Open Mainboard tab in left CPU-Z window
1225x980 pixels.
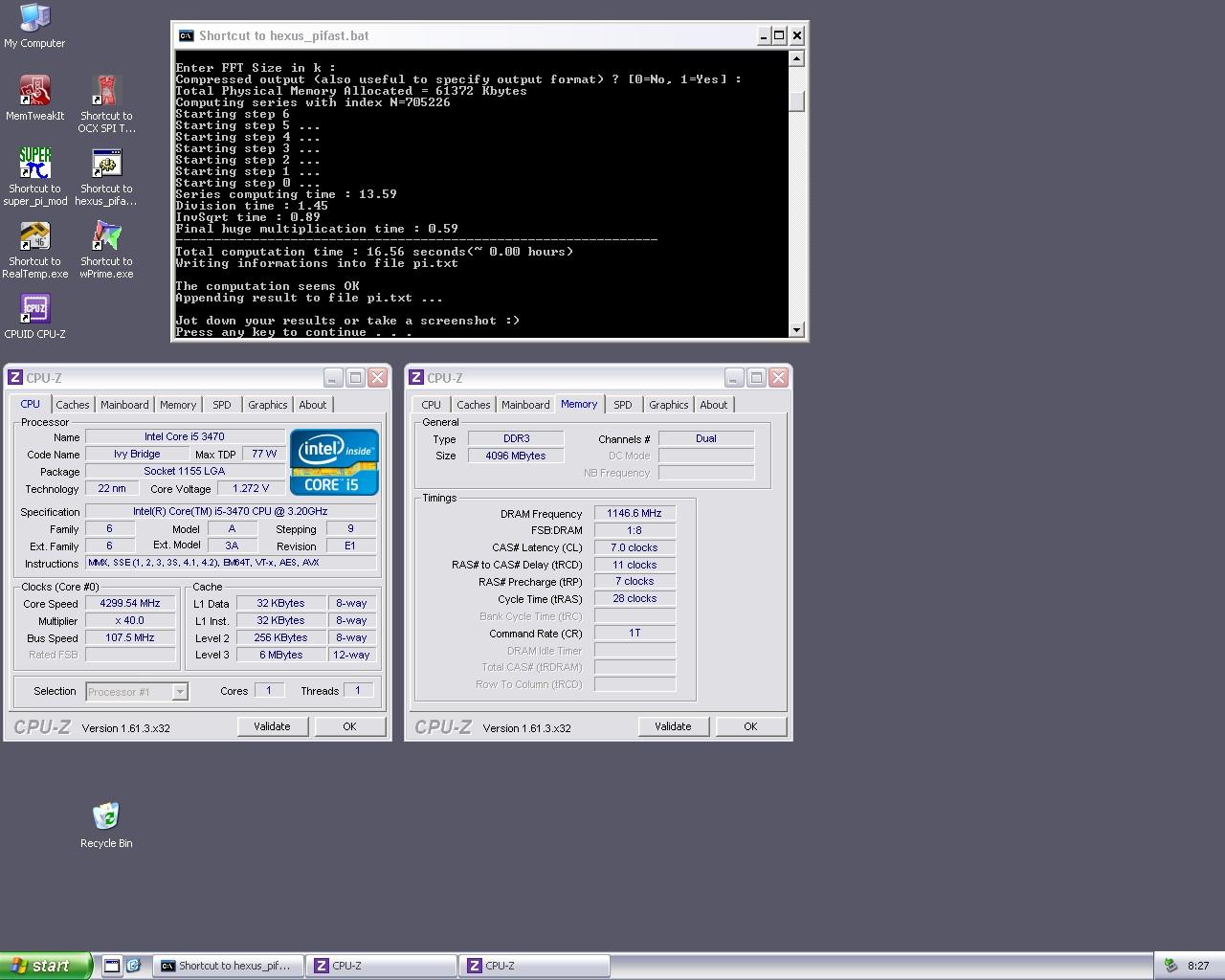click(124, 405)
